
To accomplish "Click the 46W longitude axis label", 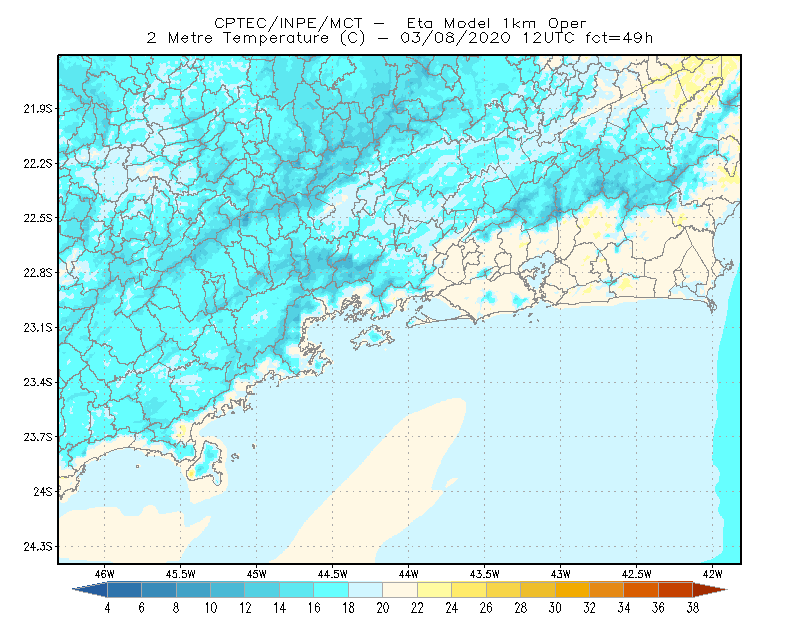I will 105,574.
